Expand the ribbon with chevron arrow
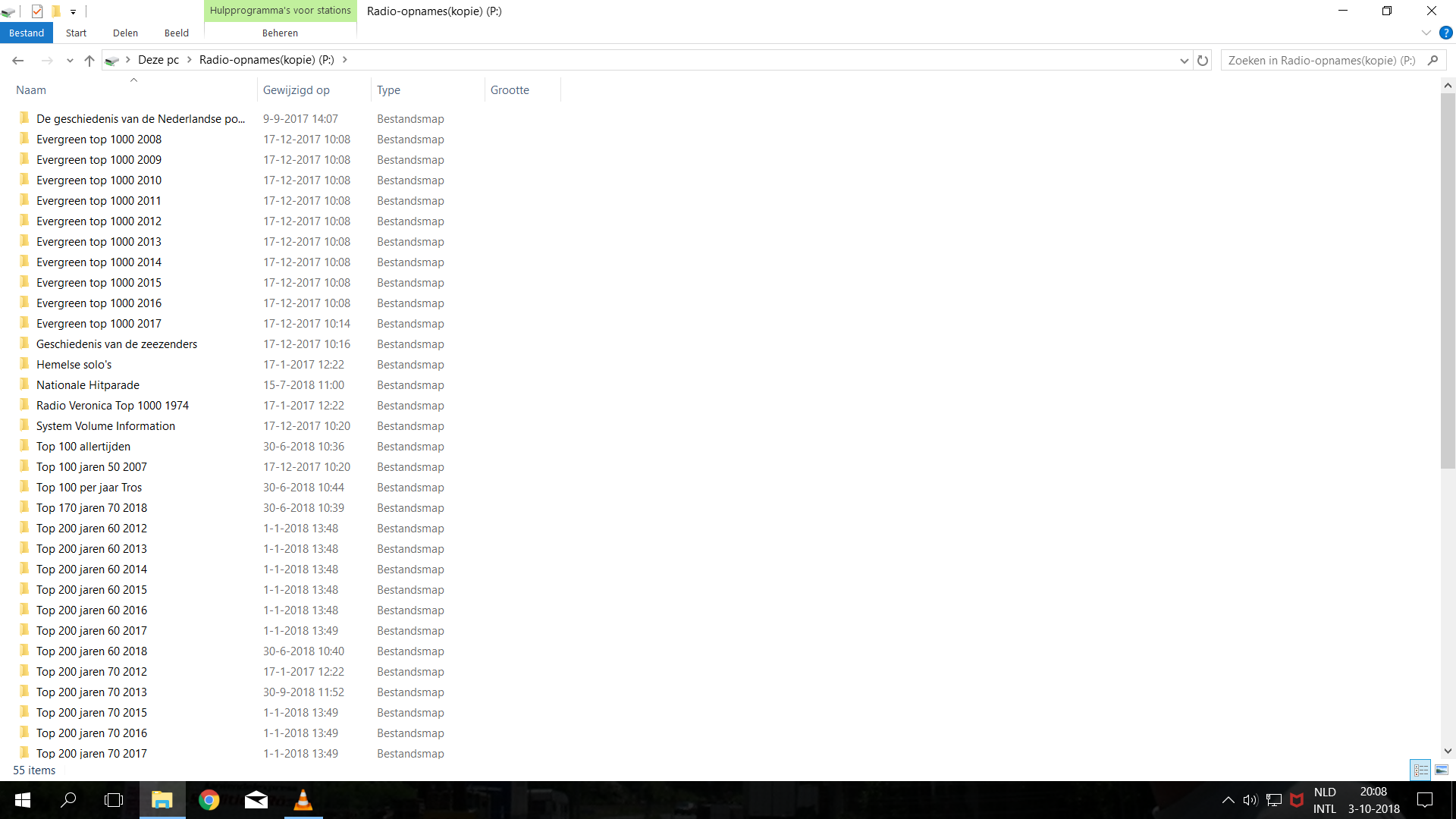This screenshot has width=1456, height=819. (x=1426, y=33)
